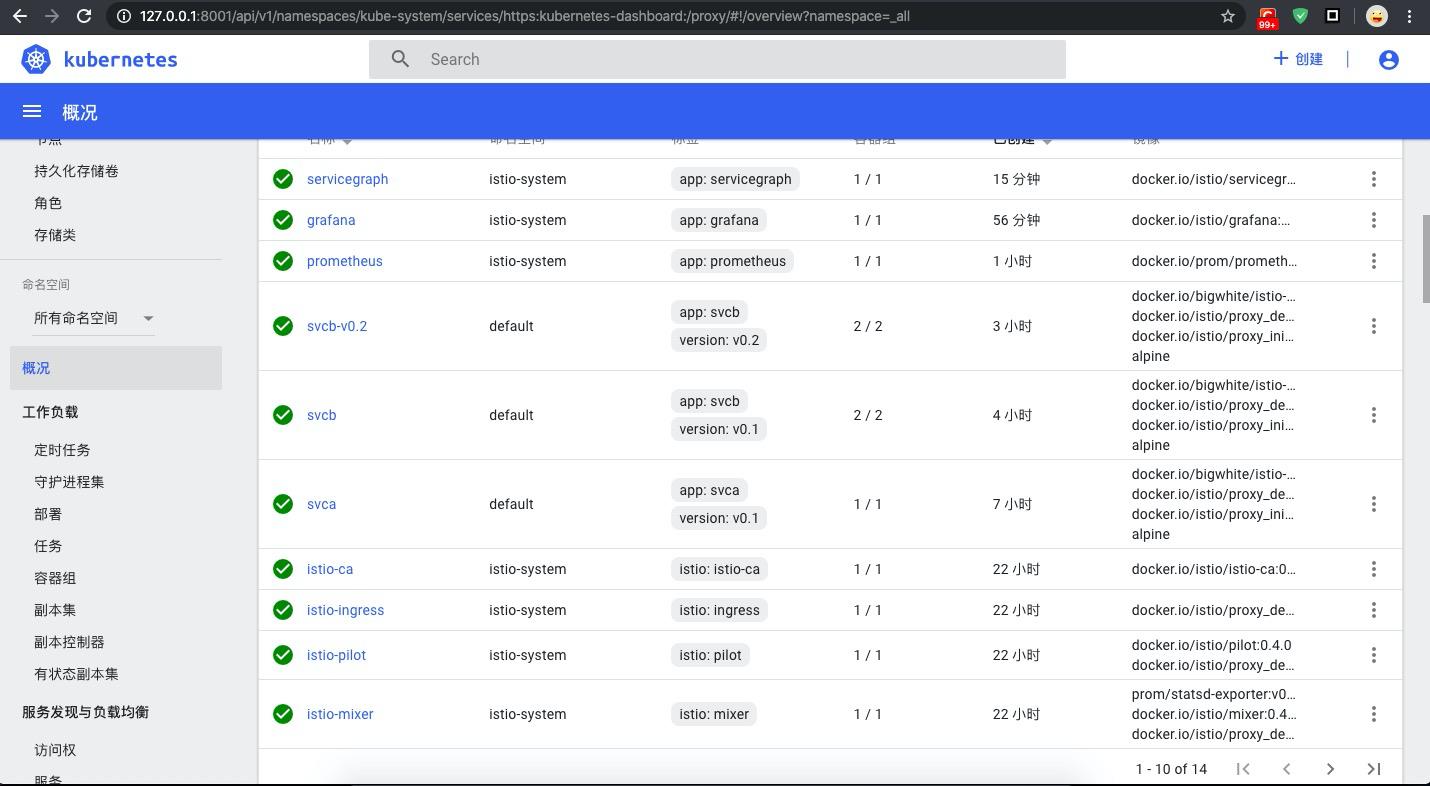Viewport: 1430px width, 786px height.
Task: Click the '56 分钟' age for grafana
Action: [1016, 220]
